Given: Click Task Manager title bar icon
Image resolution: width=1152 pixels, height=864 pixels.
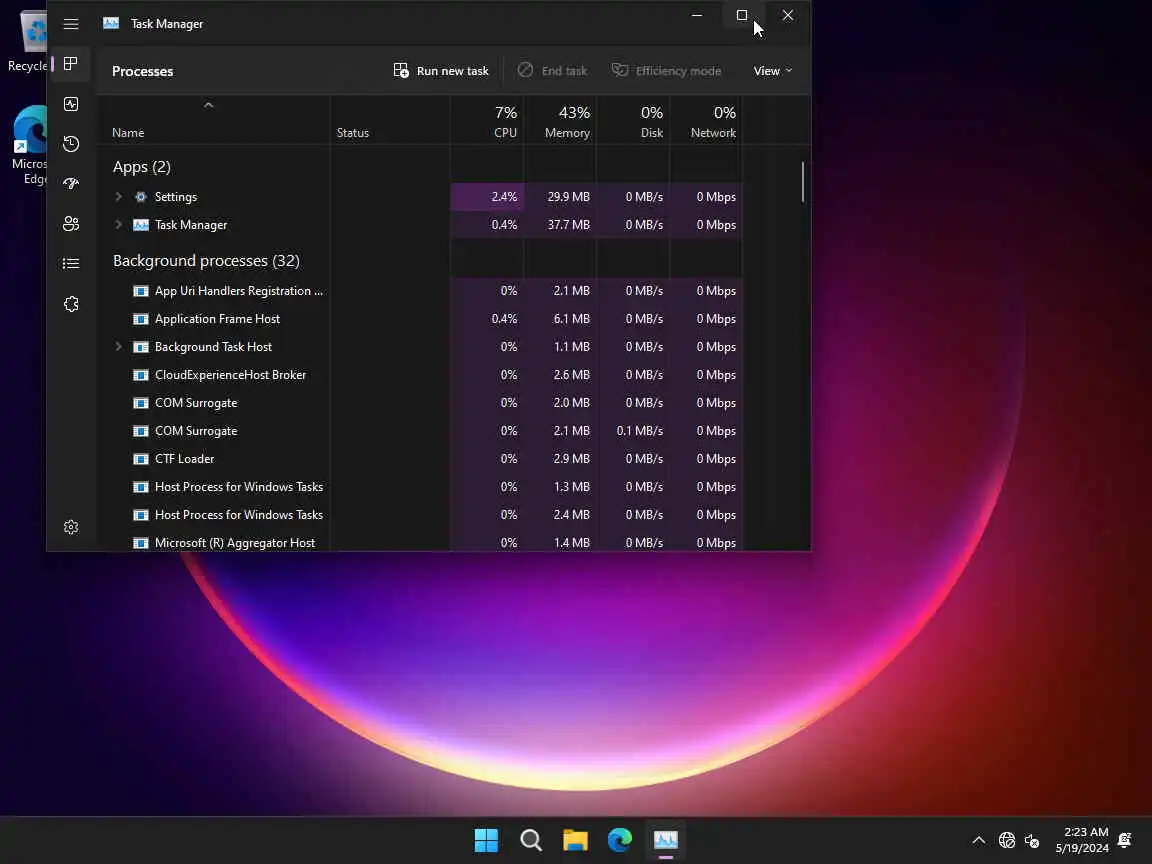Looking at the screenshot, I should (x=111, y=24).
